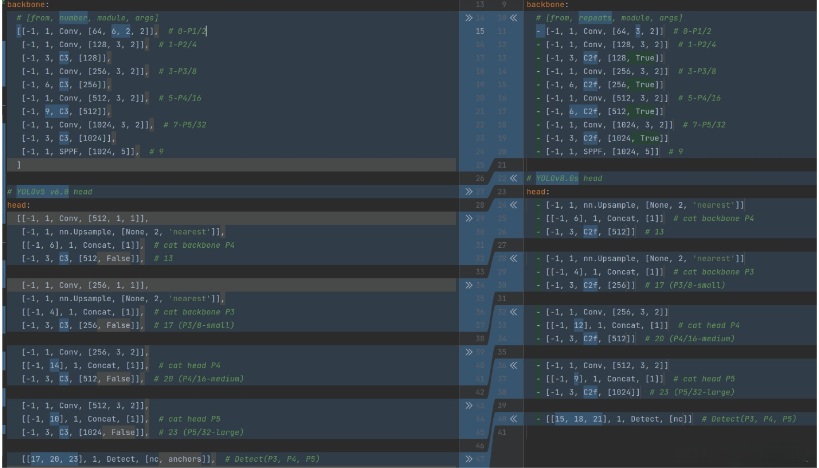Apply right change arrow beside line 32
This screenshot has height=468, width=819.
click(513, 312)
